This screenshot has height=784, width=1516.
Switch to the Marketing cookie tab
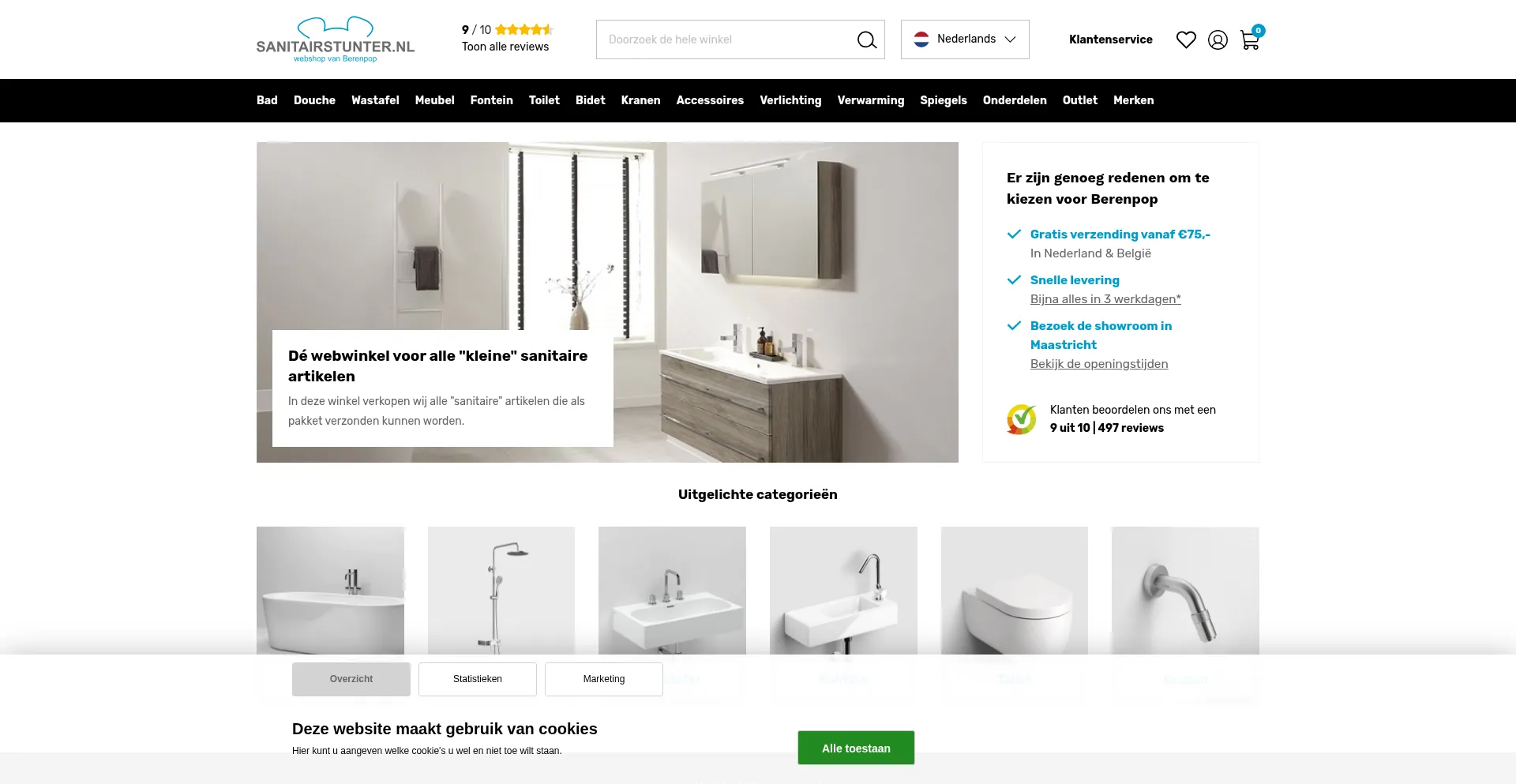[x=604, y=679]
